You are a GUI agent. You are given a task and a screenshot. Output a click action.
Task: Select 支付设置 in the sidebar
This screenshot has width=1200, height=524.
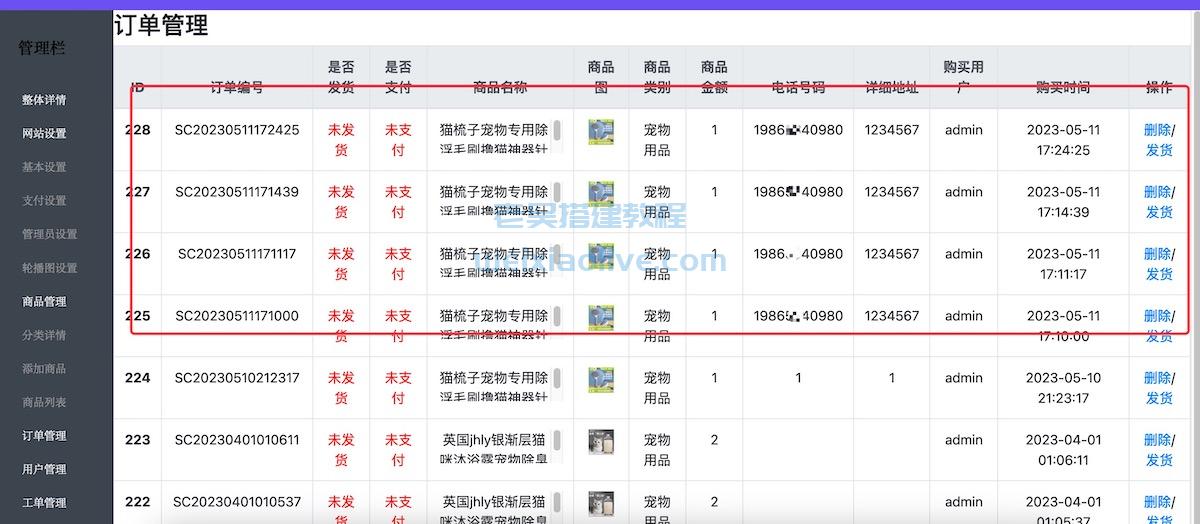click(x=44, y=201)
